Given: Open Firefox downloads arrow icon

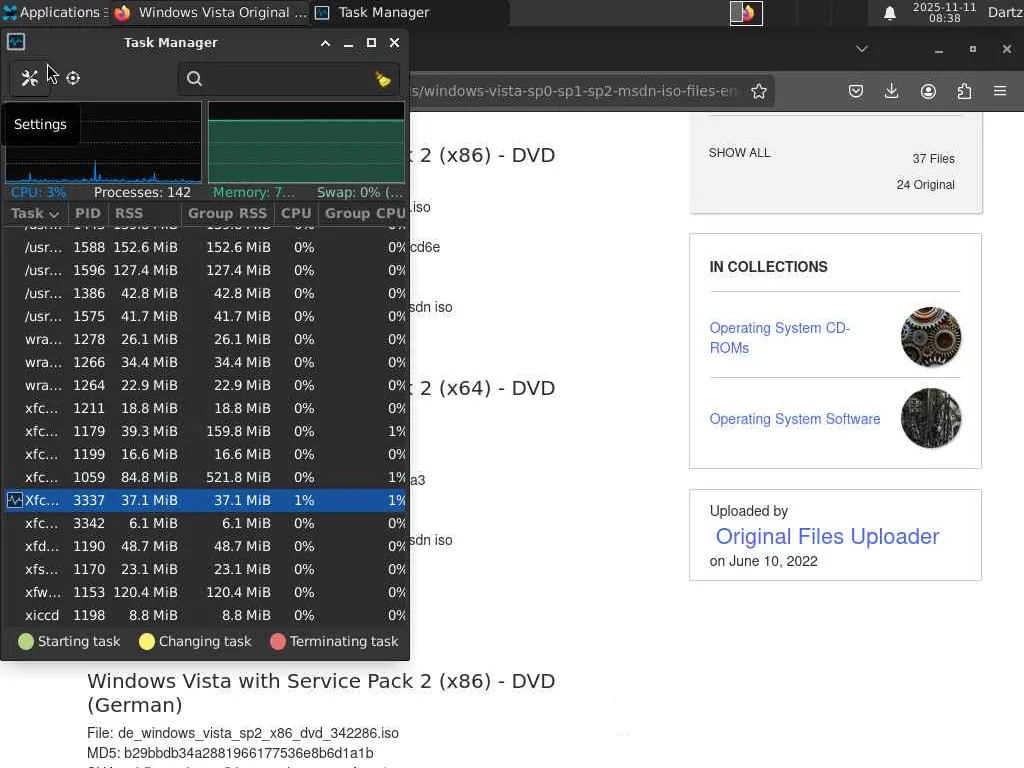Looking at the screenshot, I should click(891, 91).
